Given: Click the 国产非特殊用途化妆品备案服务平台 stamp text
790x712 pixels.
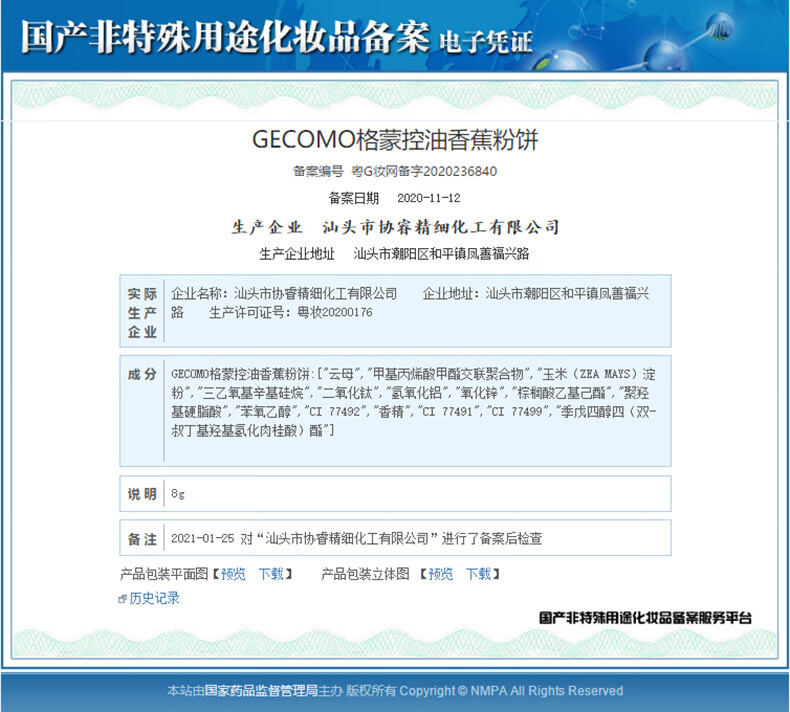Looking at the screenshot, I should click(x=645, y=618).
